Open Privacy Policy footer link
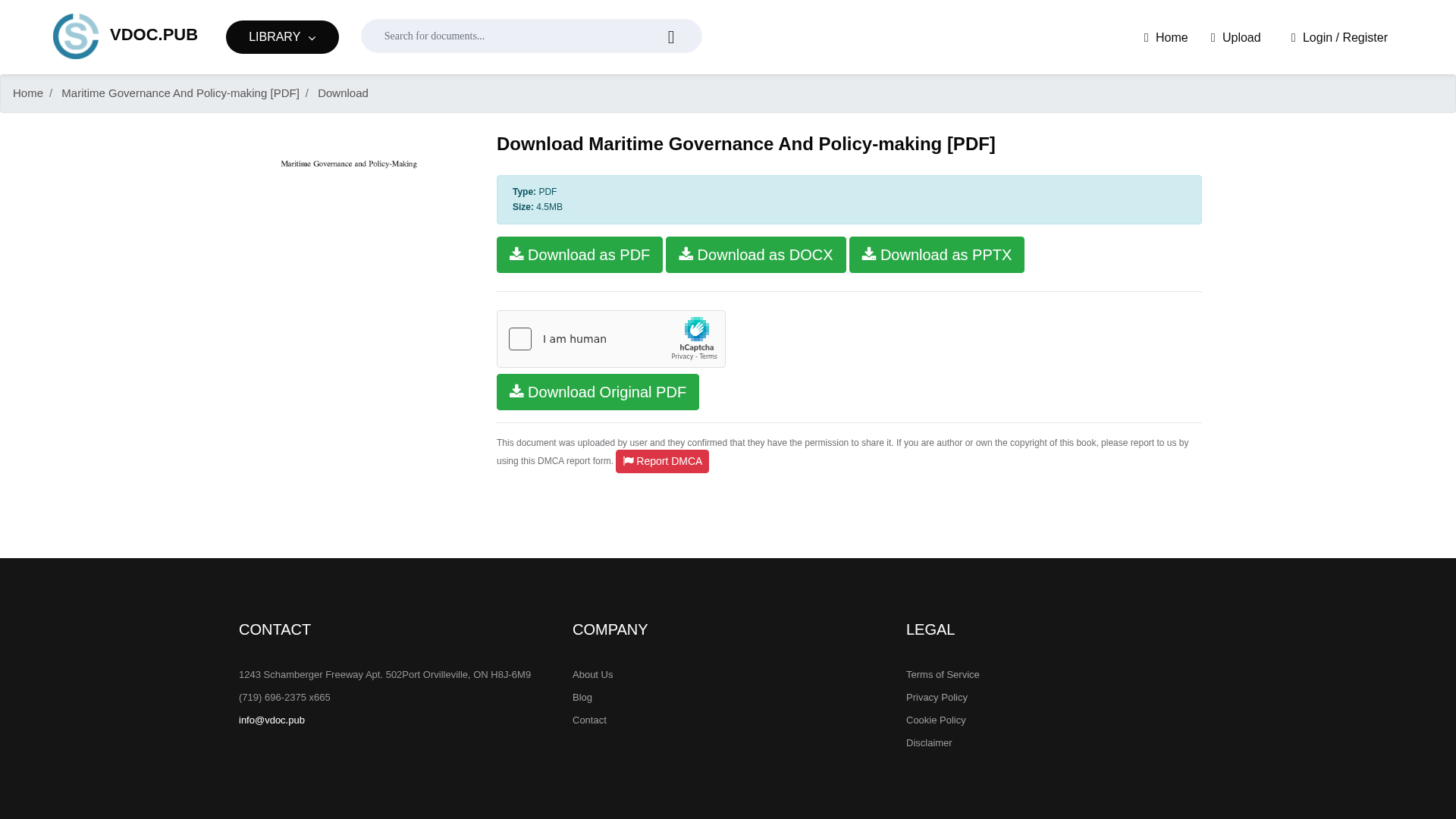This screenshot has width=1456, height=819. pyautogui.click(x=937, y=698)
